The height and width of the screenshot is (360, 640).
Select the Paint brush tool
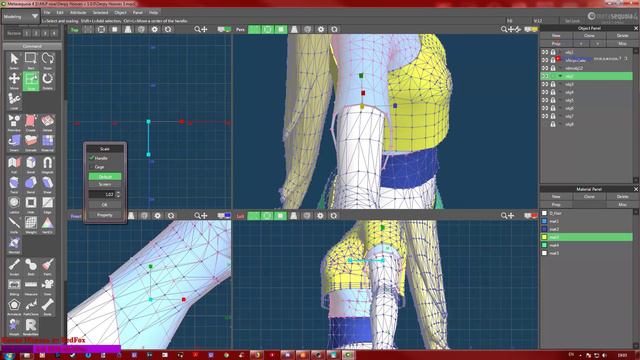47,267
